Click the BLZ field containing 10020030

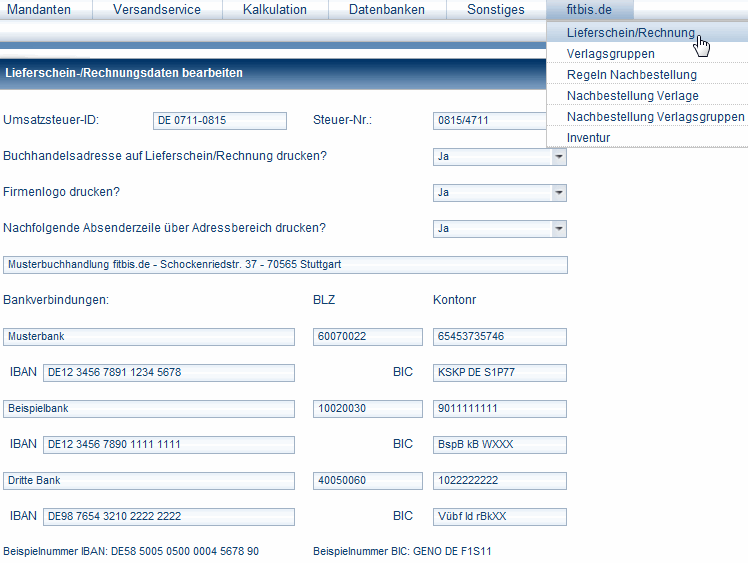367,409
